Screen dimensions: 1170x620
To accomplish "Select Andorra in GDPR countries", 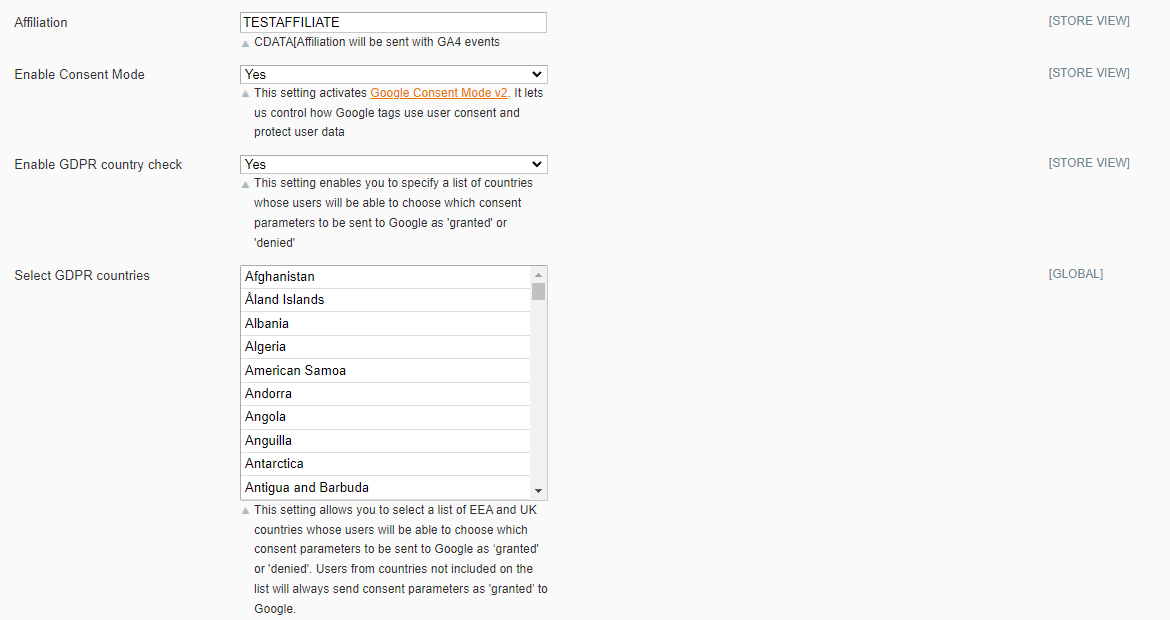I will pyautogui.click(x=385, y=394).
